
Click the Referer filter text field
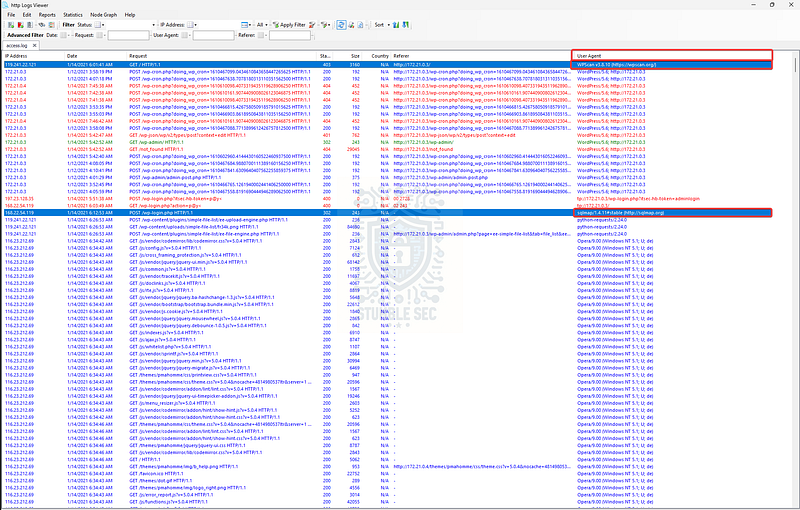tap(290, 35)
